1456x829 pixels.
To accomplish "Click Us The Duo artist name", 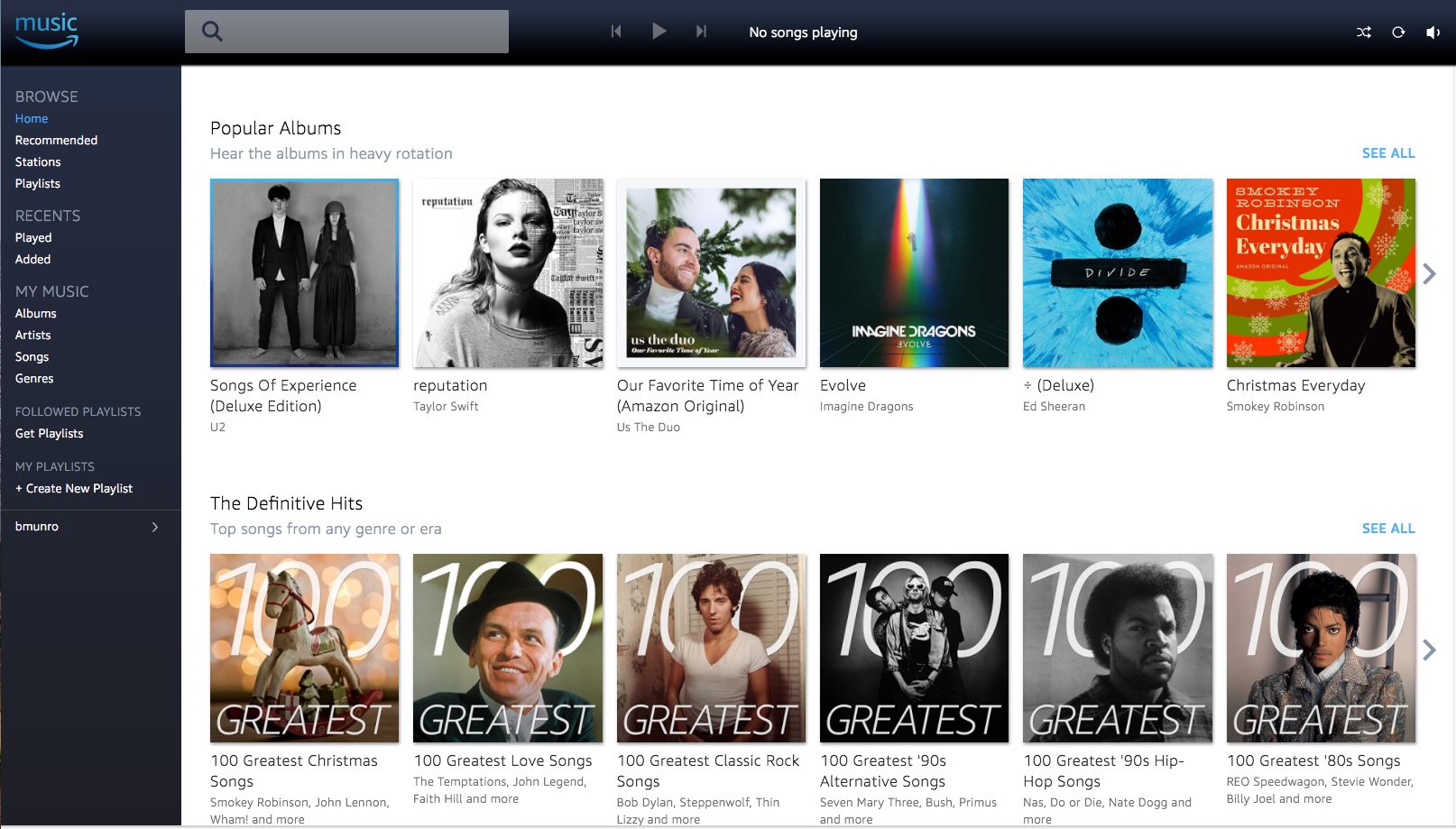I will [x=649, y=428].
